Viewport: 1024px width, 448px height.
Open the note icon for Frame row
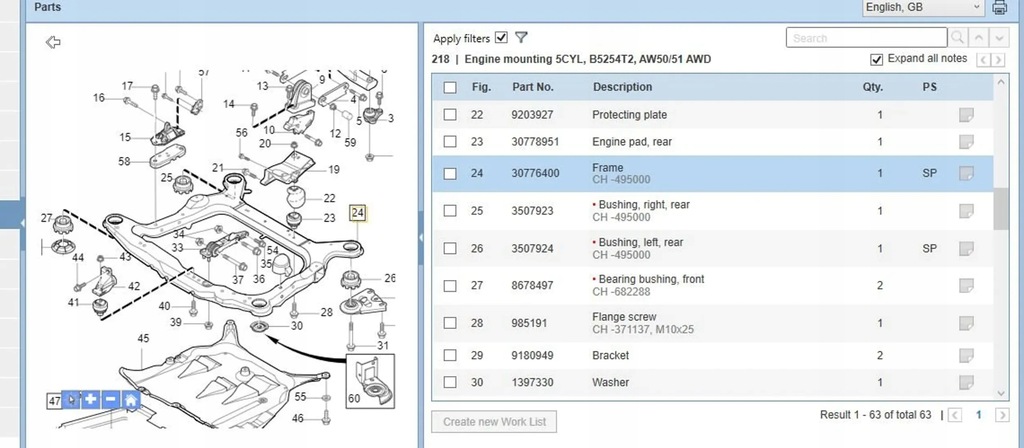(x=966, y=174)
